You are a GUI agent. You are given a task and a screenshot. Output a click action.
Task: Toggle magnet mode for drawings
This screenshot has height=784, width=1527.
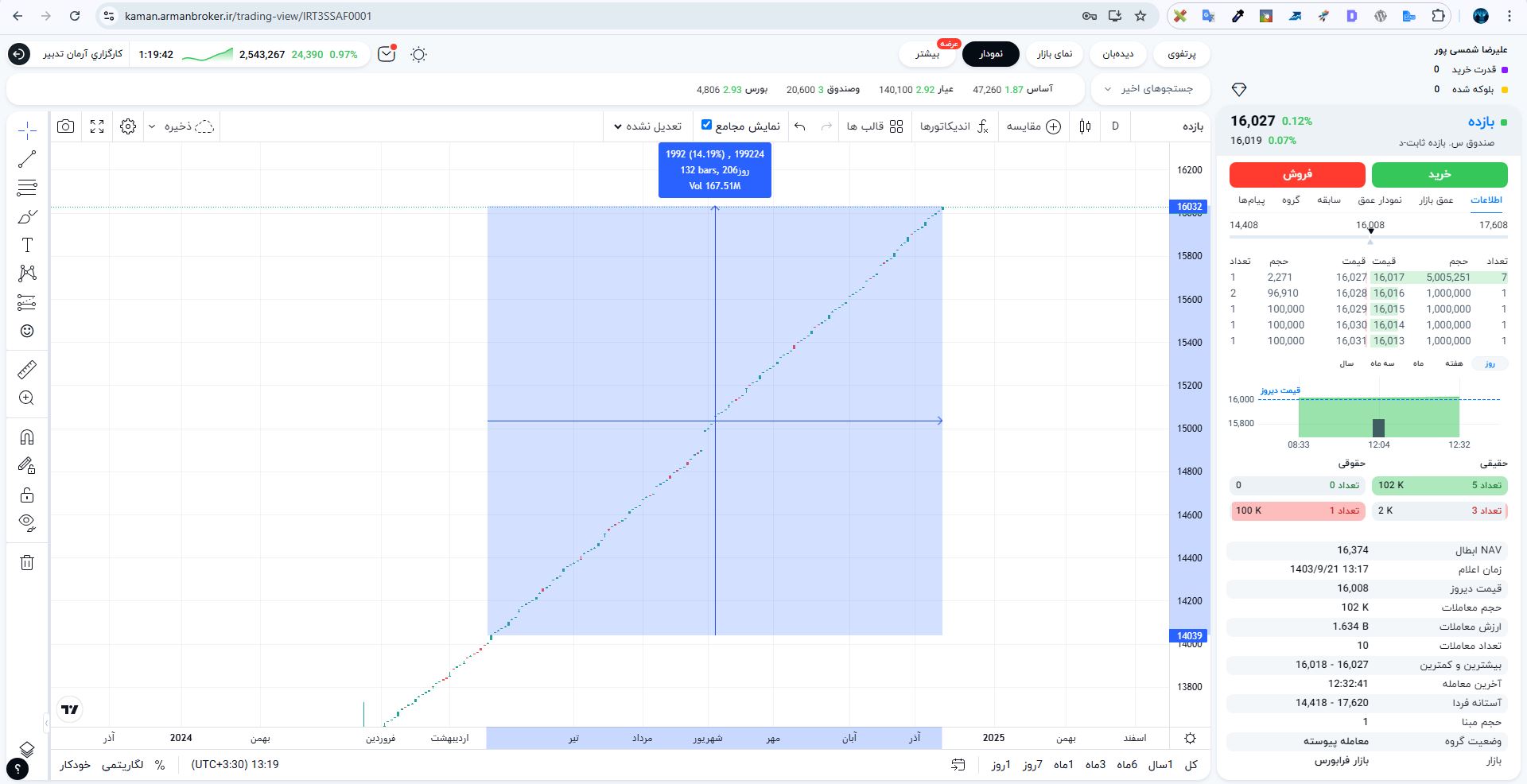[27, 437]
